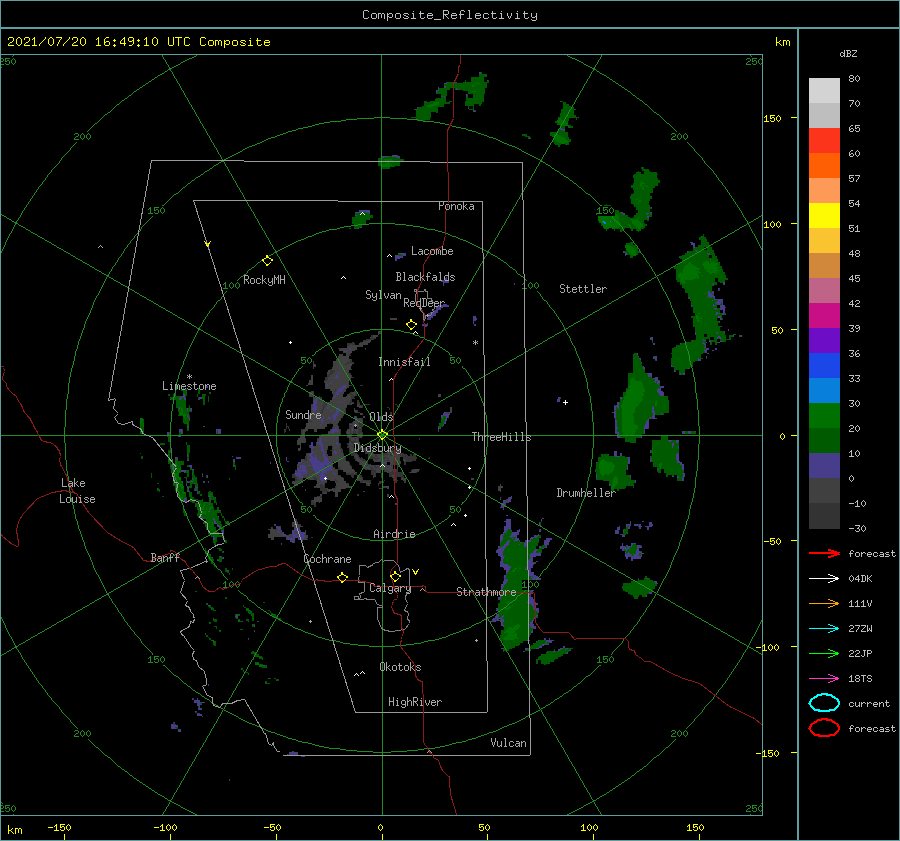Click the Sundre map label
This screenshot has width=900, height=841.
pos(303,414)
